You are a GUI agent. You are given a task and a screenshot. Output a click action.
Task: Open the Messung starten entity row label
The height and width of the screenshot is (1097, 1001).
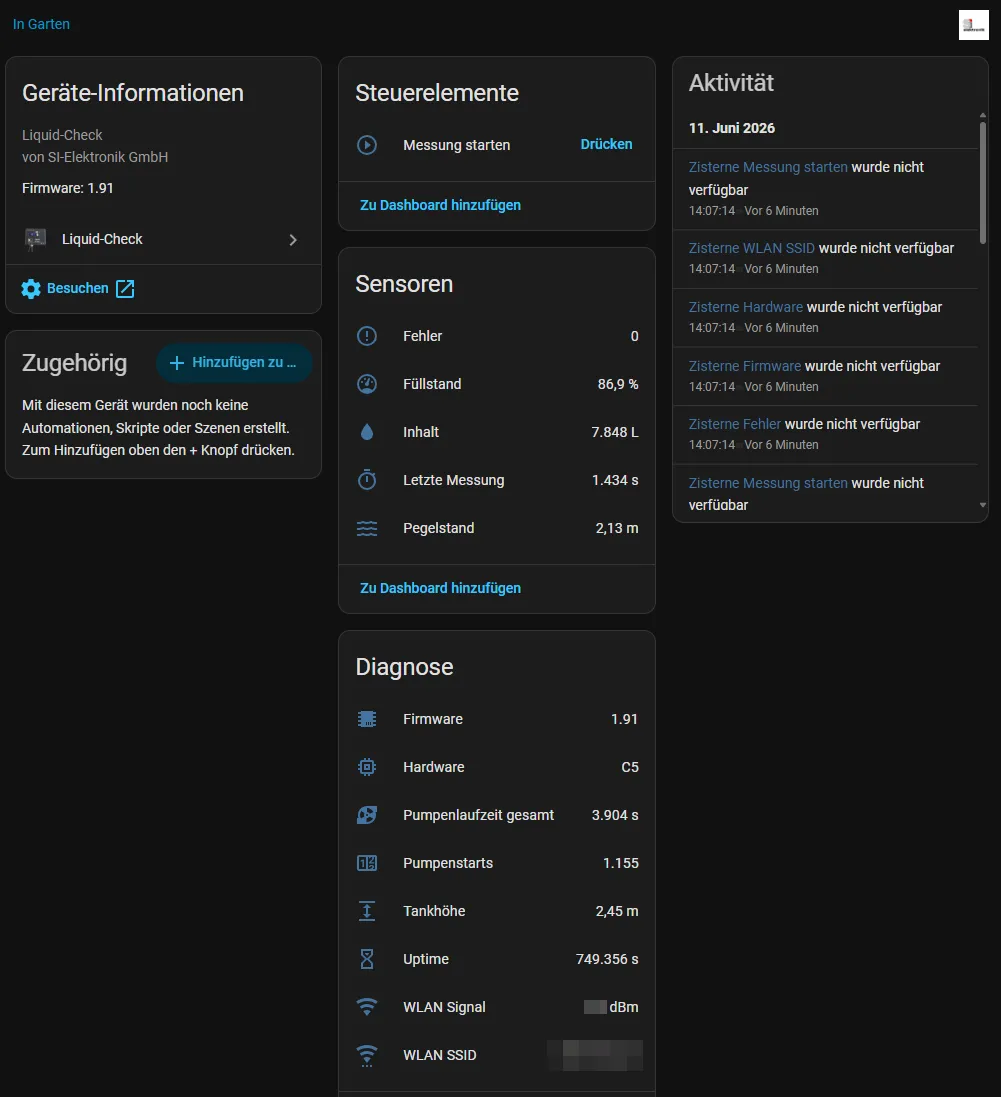(456, 145)
